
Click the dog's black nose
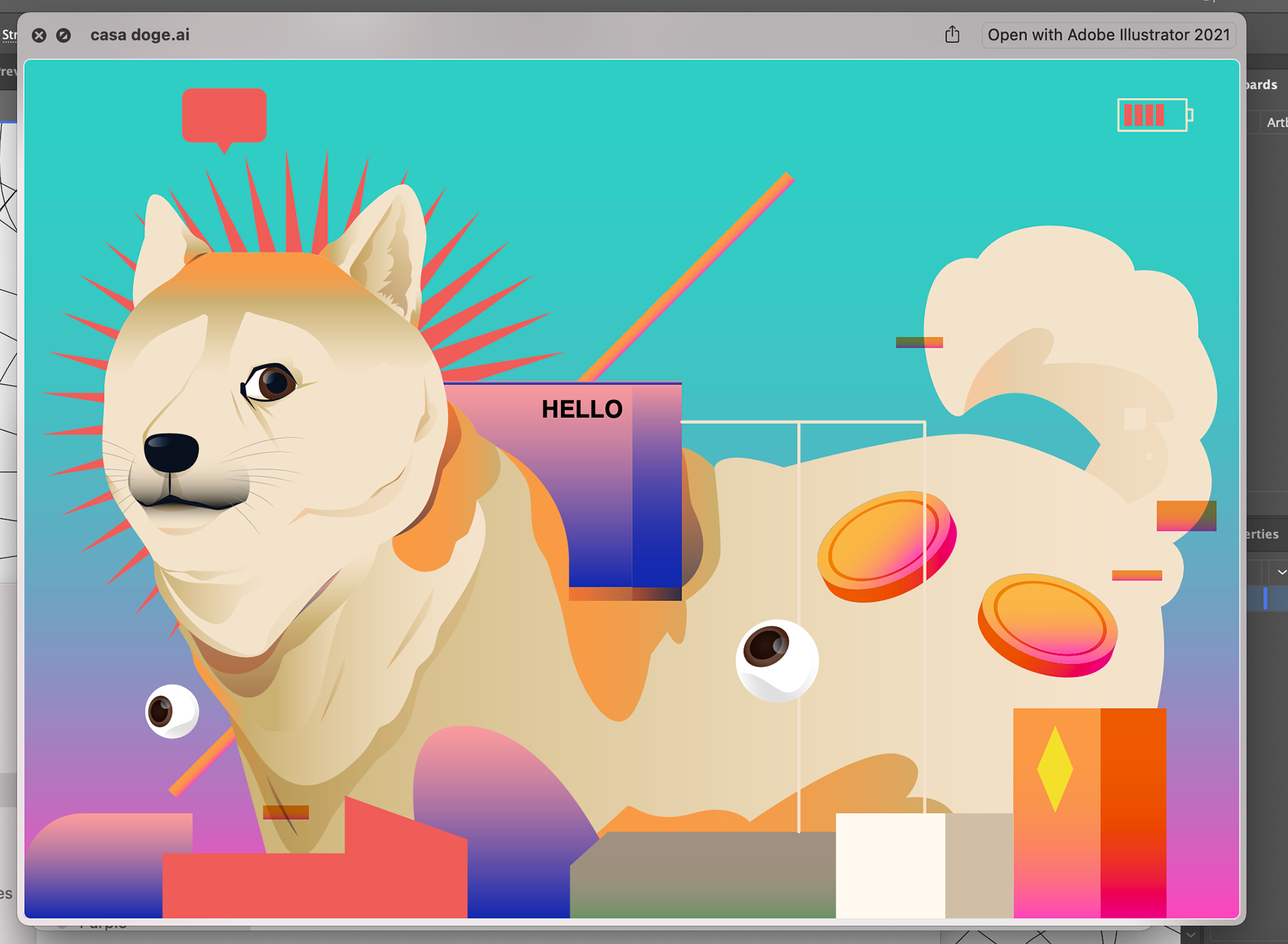(171, 452)
